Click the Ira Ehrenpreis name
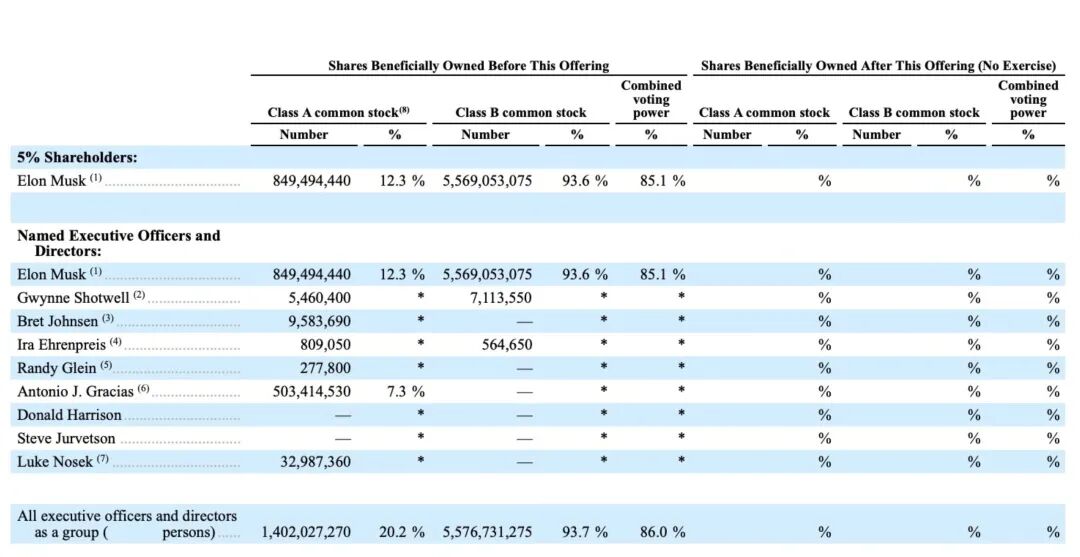1080x557 pixels. [61, 345]
